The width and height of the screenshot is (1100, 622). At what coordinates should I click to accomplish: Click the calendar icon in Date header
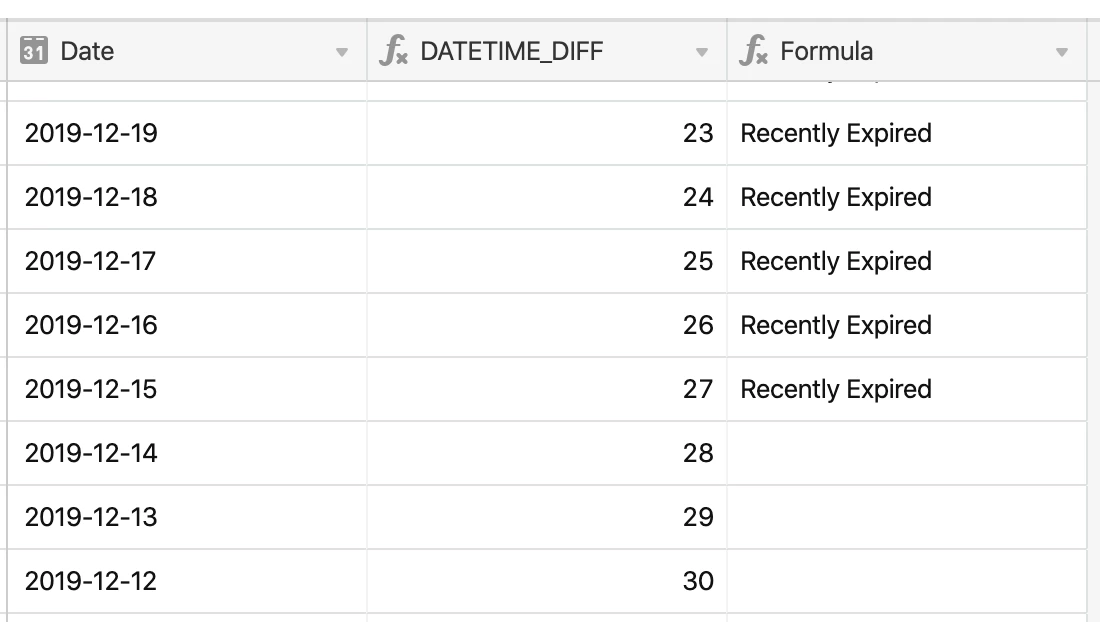point(34,51)
